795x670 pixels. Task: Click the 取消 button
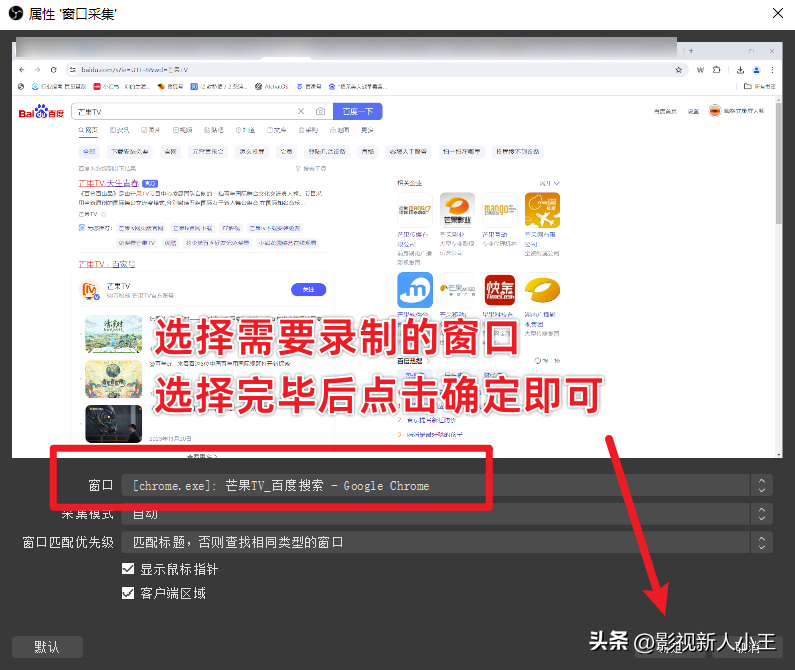(748, 647)
